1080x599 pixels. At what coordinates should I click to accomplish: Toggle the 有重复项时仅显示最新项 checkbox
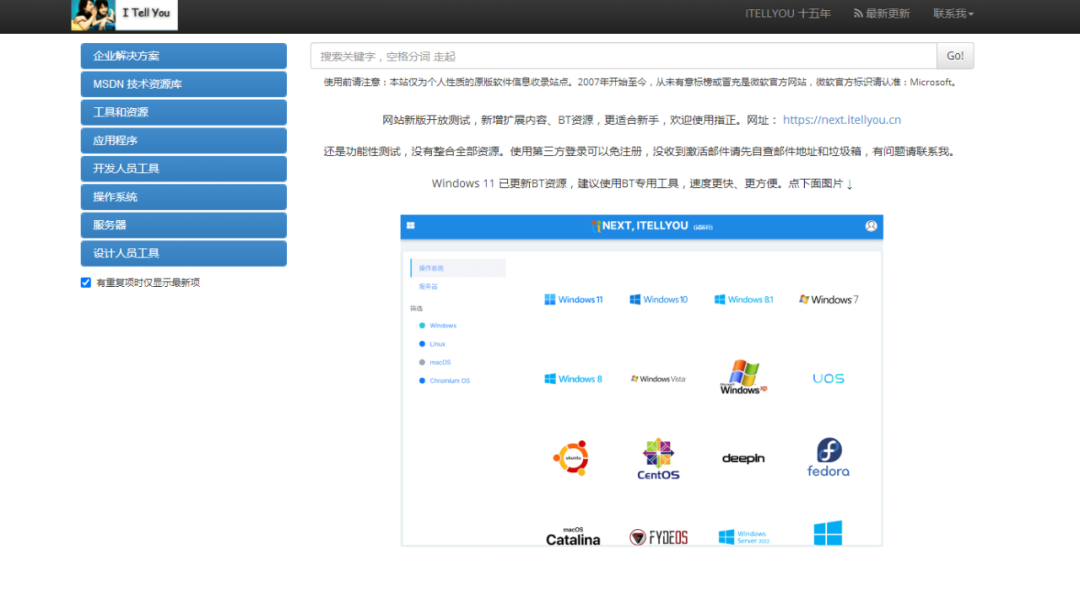point(85,282)
